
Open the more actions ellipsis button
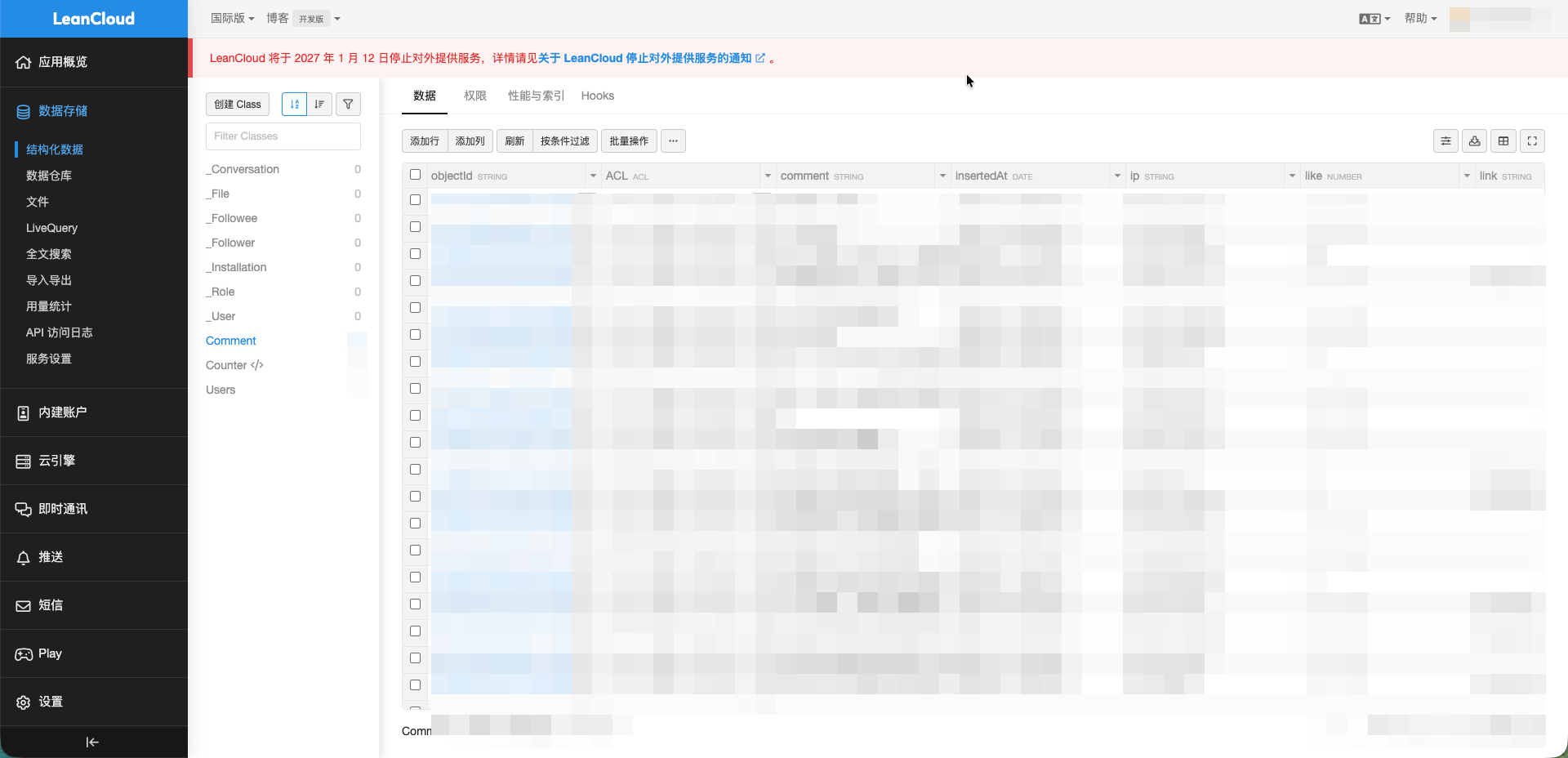(x=673, y=141)
